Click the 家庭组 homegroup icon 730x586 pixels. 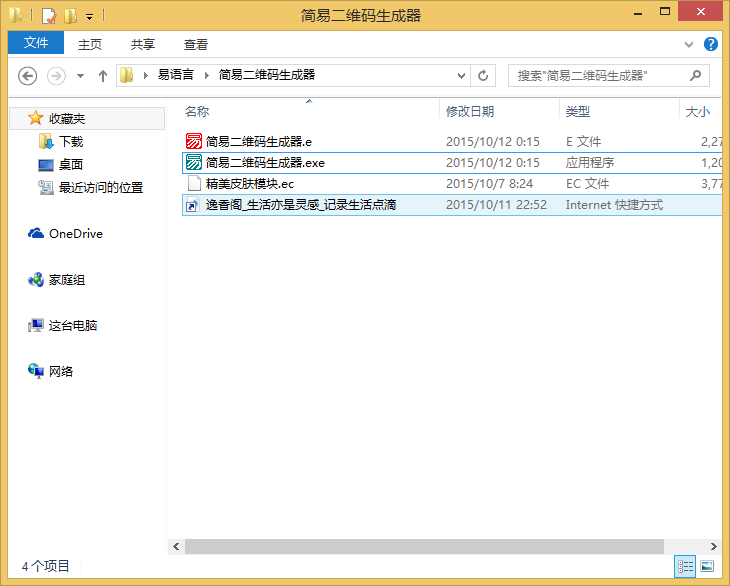point(36,280)
